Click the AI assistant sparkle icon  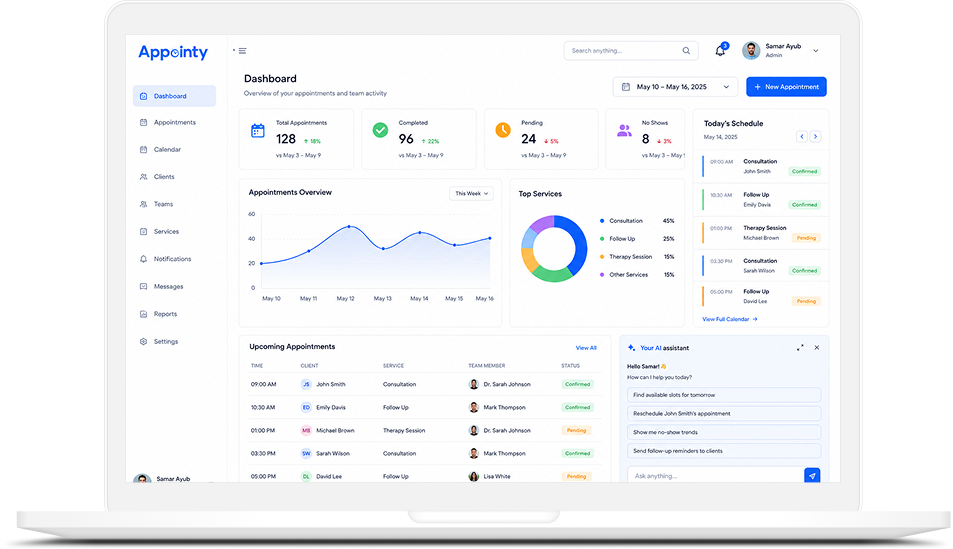click(631, 348)
